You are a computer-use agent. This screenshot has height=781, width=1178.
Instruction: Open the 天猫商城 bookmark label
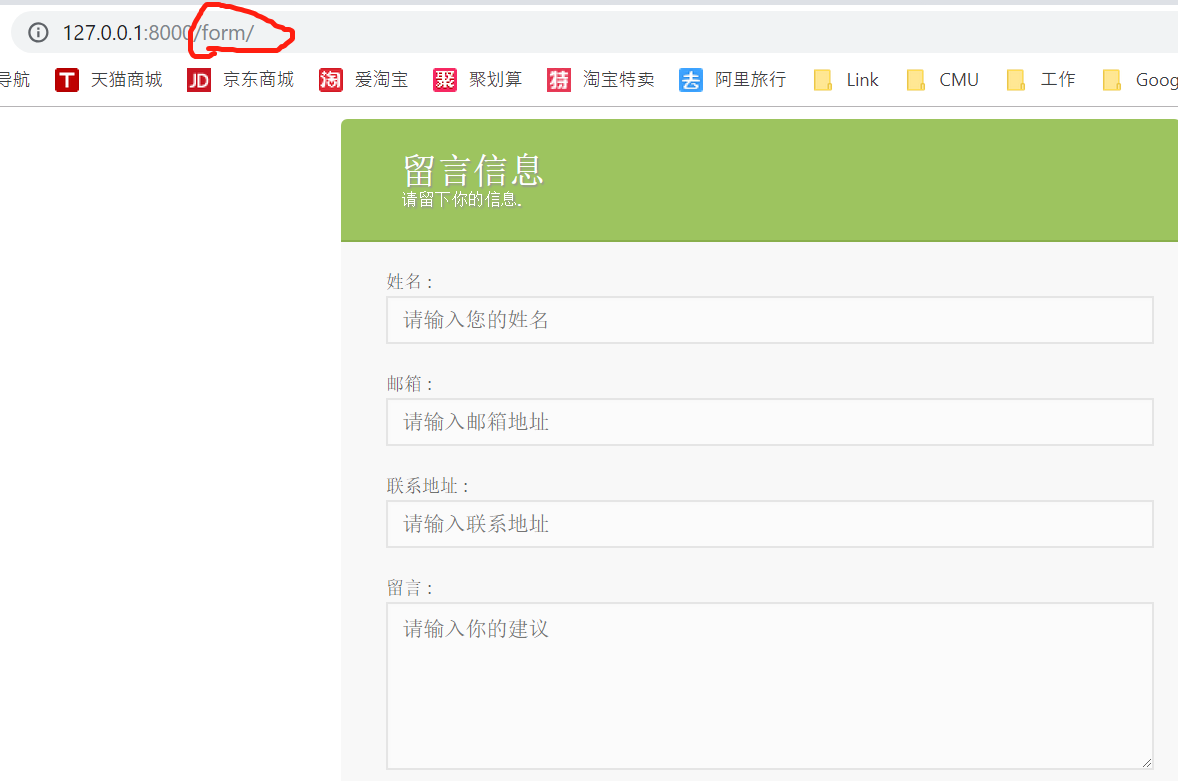[126, 80]
